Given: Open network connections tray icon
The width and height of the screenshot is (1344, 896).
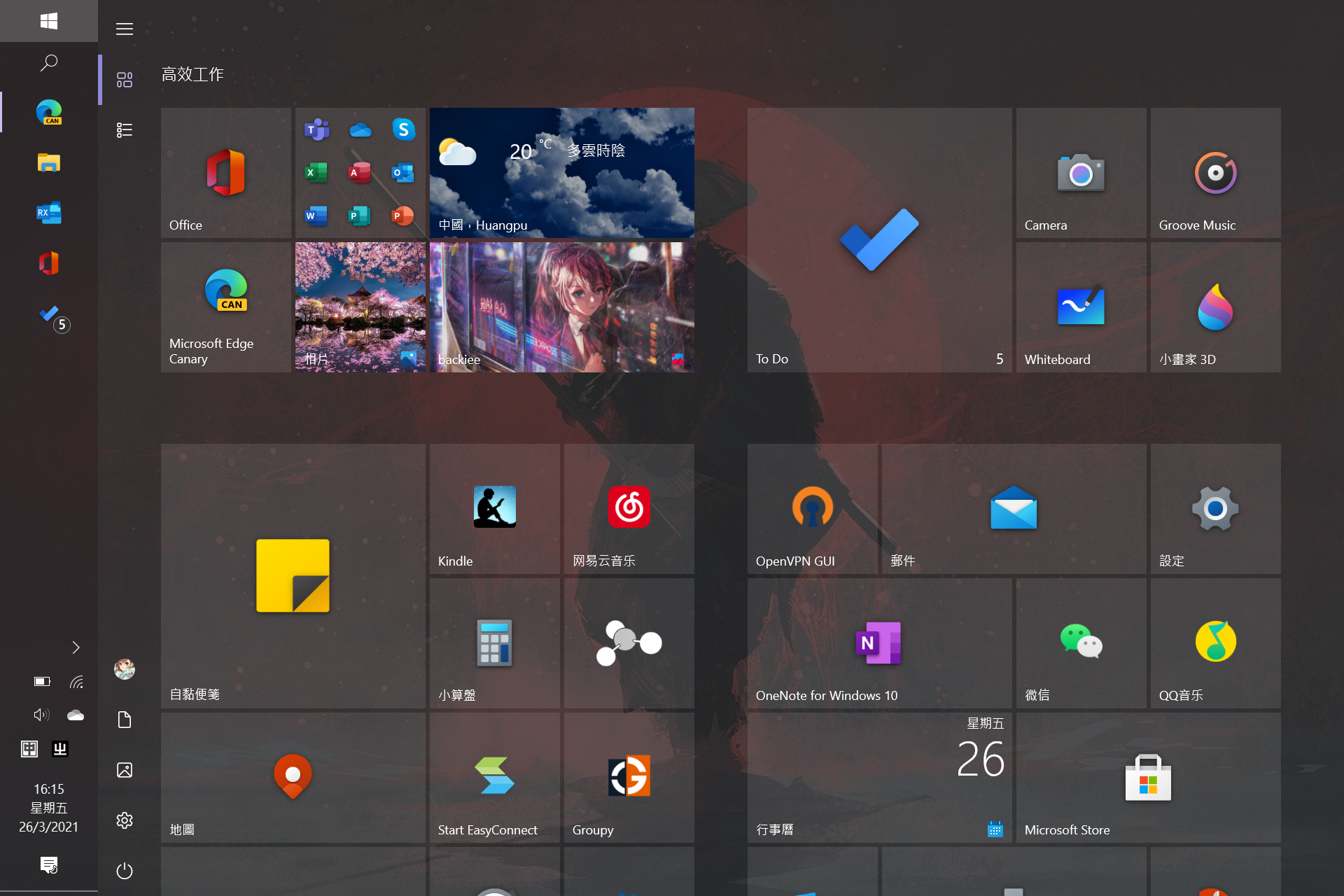Looking at the screenshot, I should click(76, 681).
